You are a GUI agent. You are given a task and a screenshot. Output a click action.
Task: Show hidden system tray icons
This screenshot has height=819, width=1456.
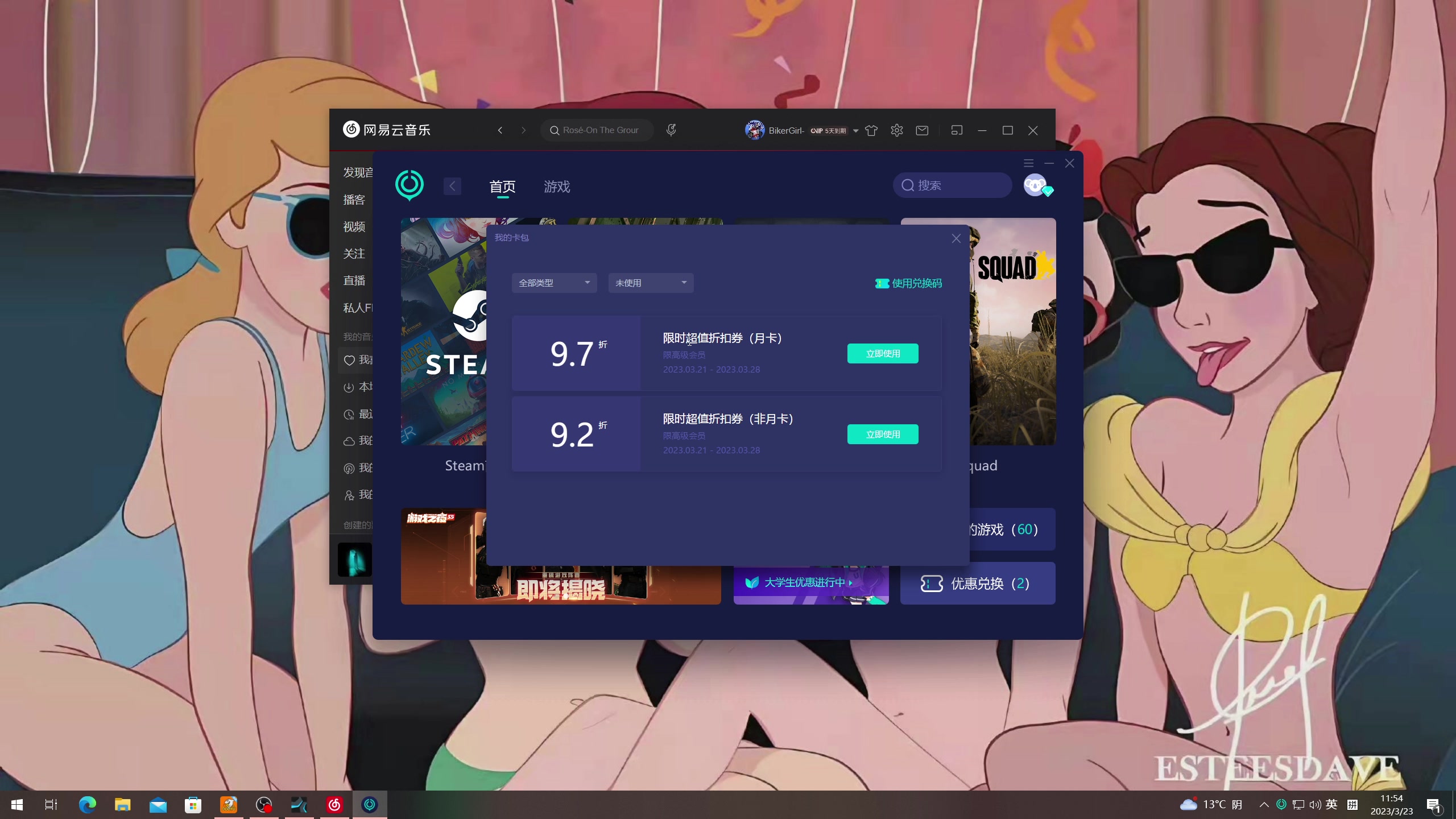coord(1264,805)
